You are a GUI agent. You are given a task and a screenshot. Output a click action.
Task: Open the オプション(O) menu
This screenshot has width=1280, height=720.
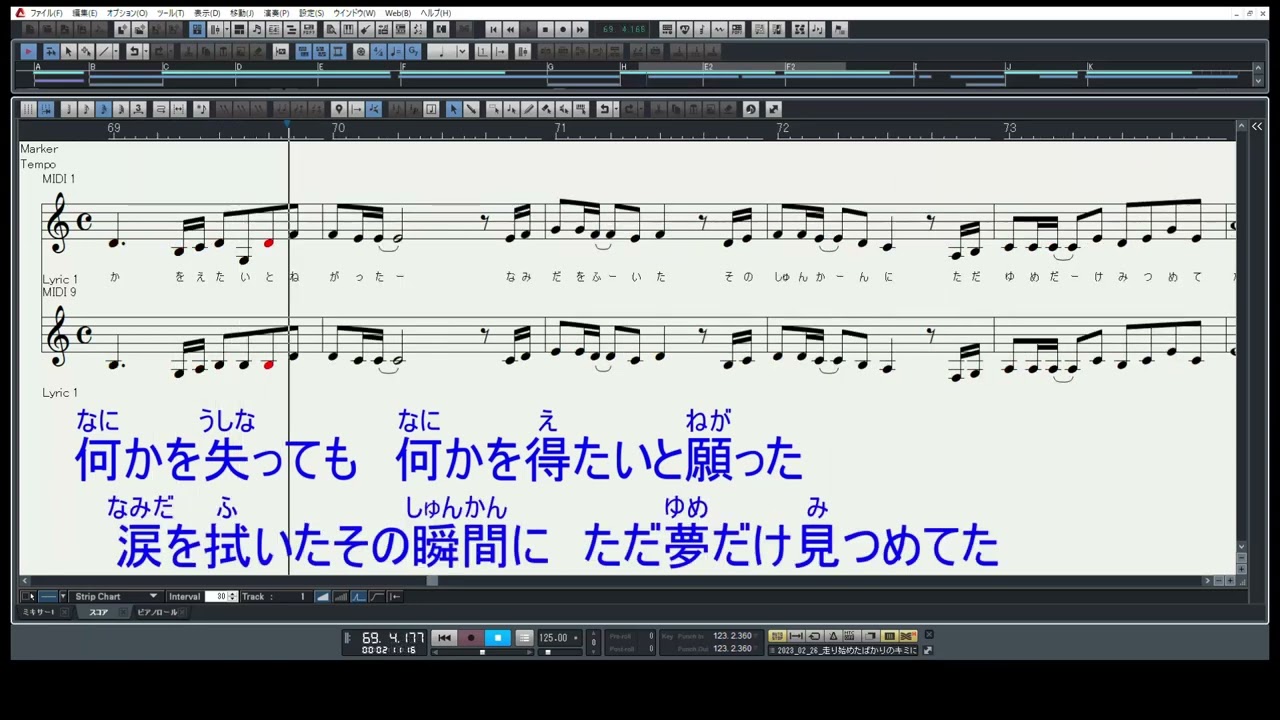point(127,13)
